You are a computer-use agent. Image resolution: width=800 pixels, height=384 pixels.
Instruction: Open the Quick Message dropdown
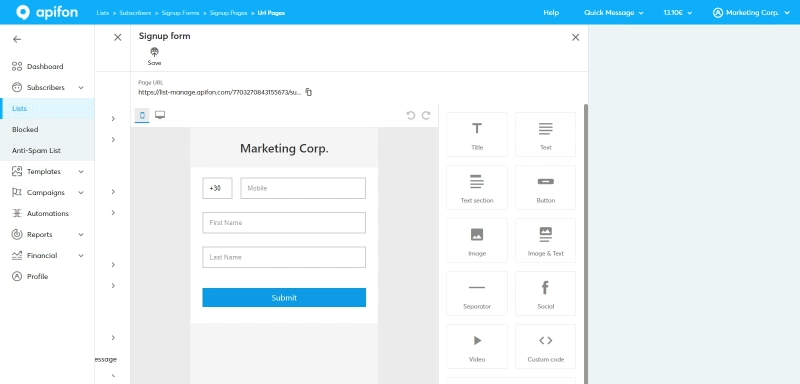tap(614, 13)
